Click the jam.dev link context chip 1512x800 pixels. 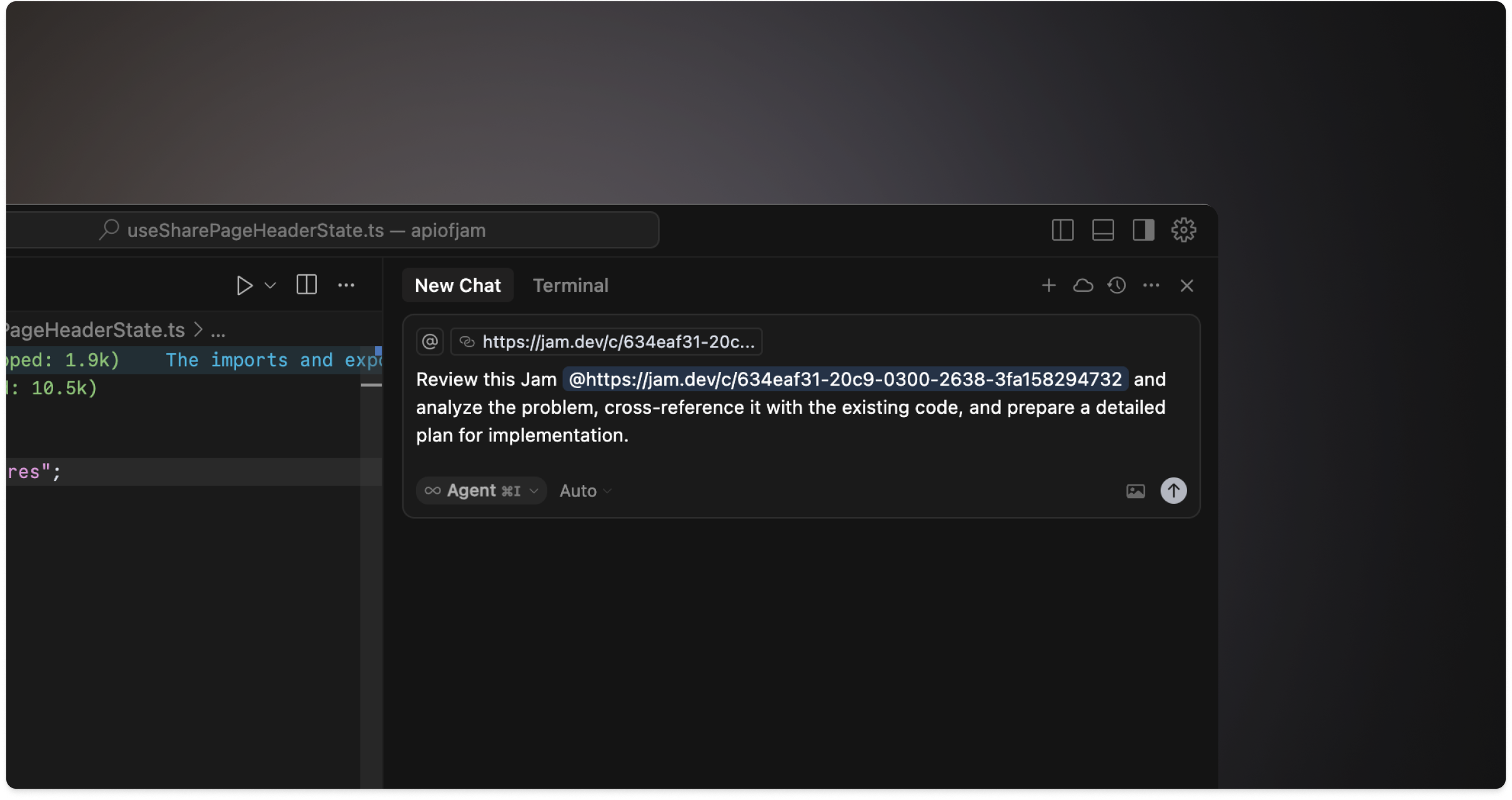point(607,342)
